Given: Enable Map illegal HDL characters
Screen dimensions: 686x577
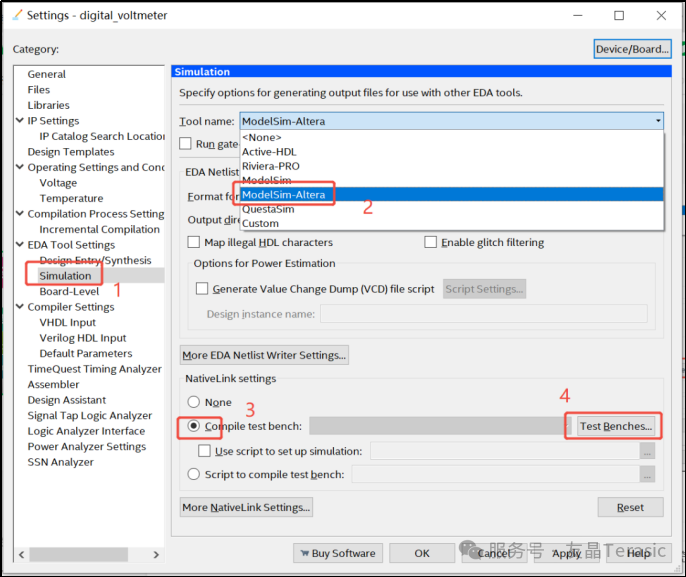Looking at the screenshot, I should (193, 242).
